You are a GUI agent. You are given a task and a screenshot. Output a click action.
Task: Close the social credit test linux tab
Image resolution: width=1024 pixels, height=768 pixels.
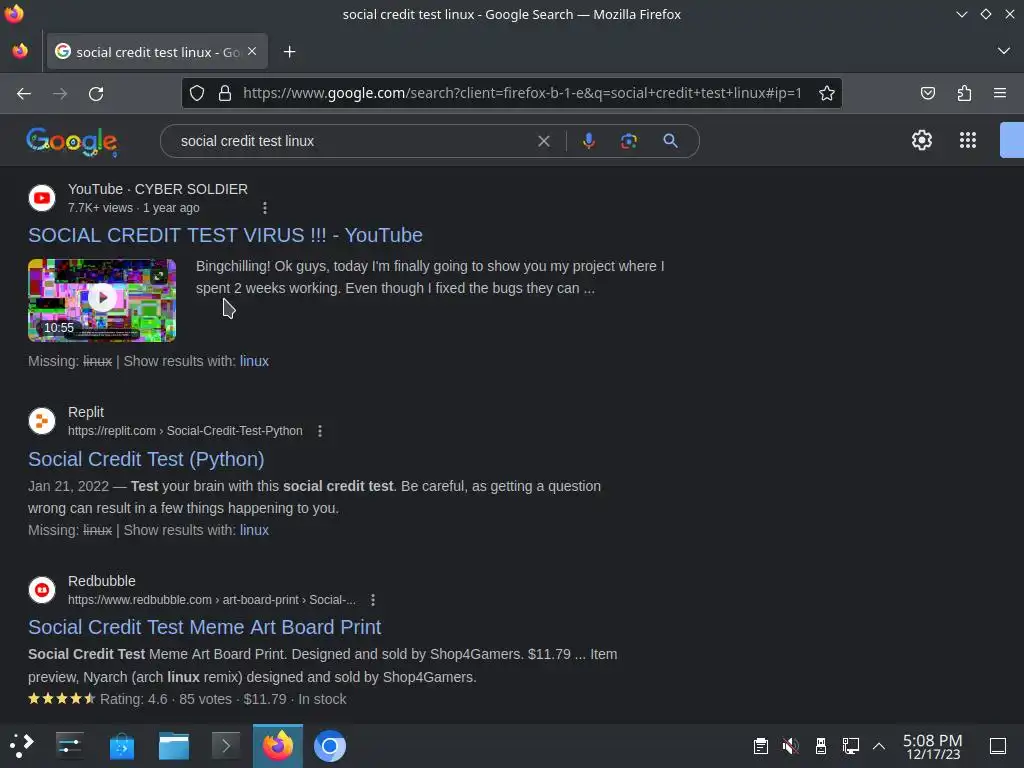point(252,51)
